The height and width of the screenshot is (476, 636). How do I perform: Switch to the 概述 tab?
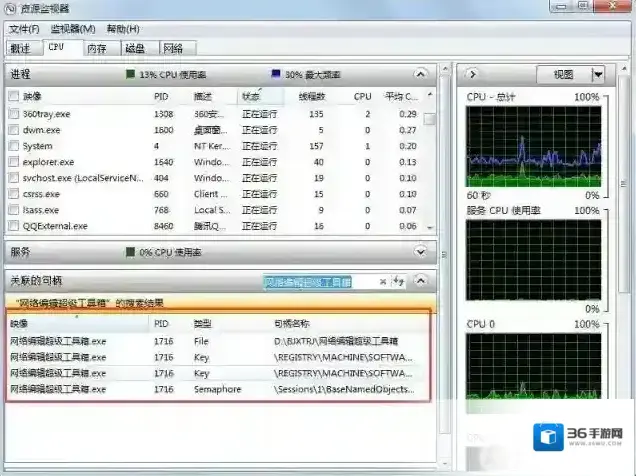coord(24,48)
